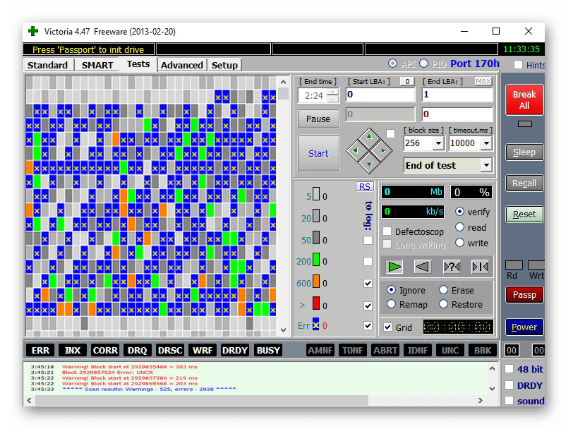Switch to the SMART tab

[x=97, y=65]
